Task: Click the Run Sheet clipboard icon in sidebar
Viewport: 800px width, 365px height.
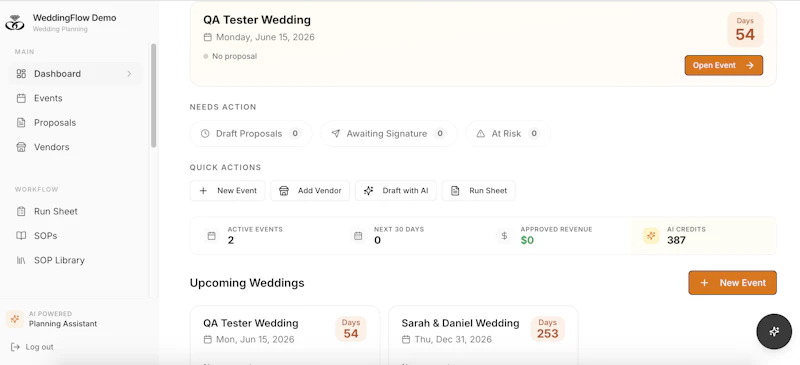Action: point(21,211)
